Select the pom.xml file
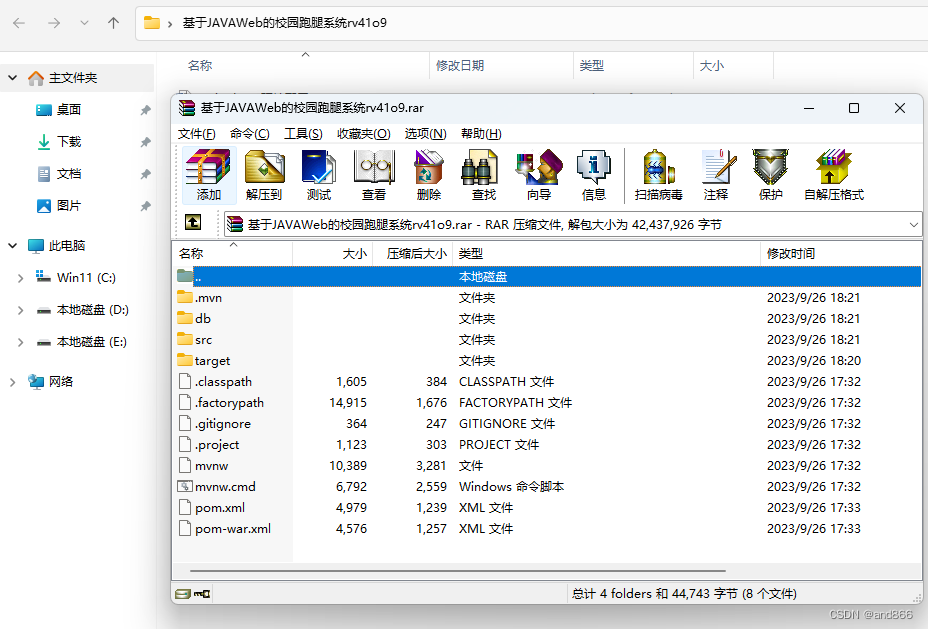The height and width of the screenshot is (629, 928). (547, 508)
